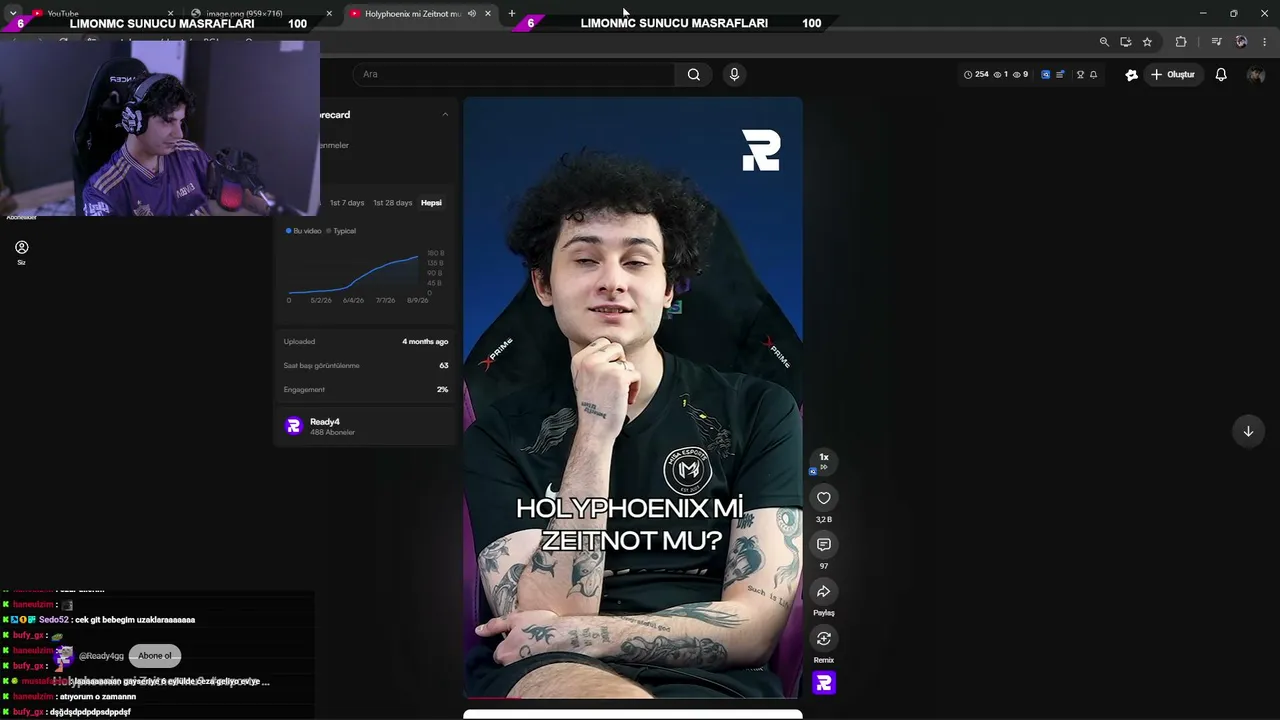Viewport: 1280px width, 720px height.
Task: Open the browser profile avatar
Action: (1241, 42)
